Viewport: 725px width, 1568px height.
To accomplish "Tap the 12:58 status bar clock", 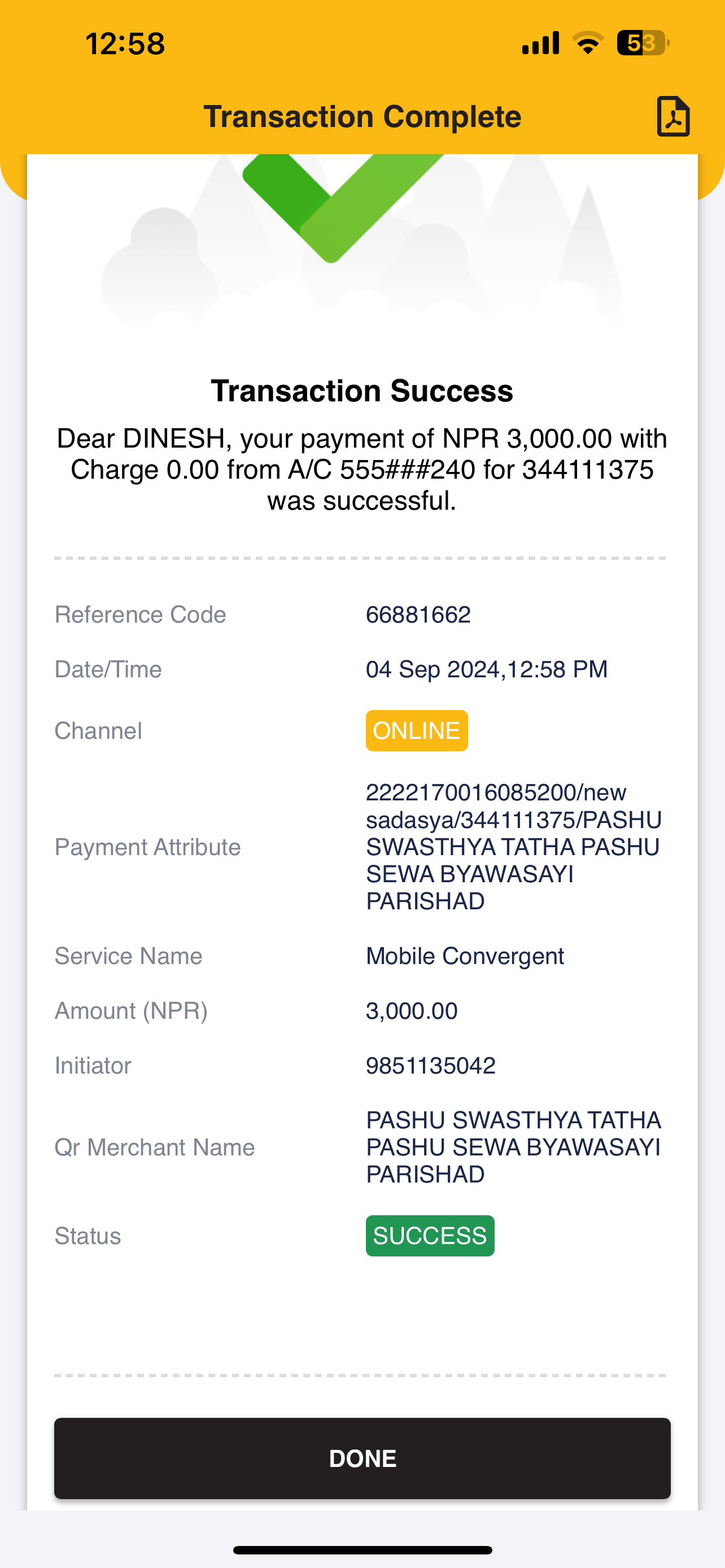I will coord(125,44).
